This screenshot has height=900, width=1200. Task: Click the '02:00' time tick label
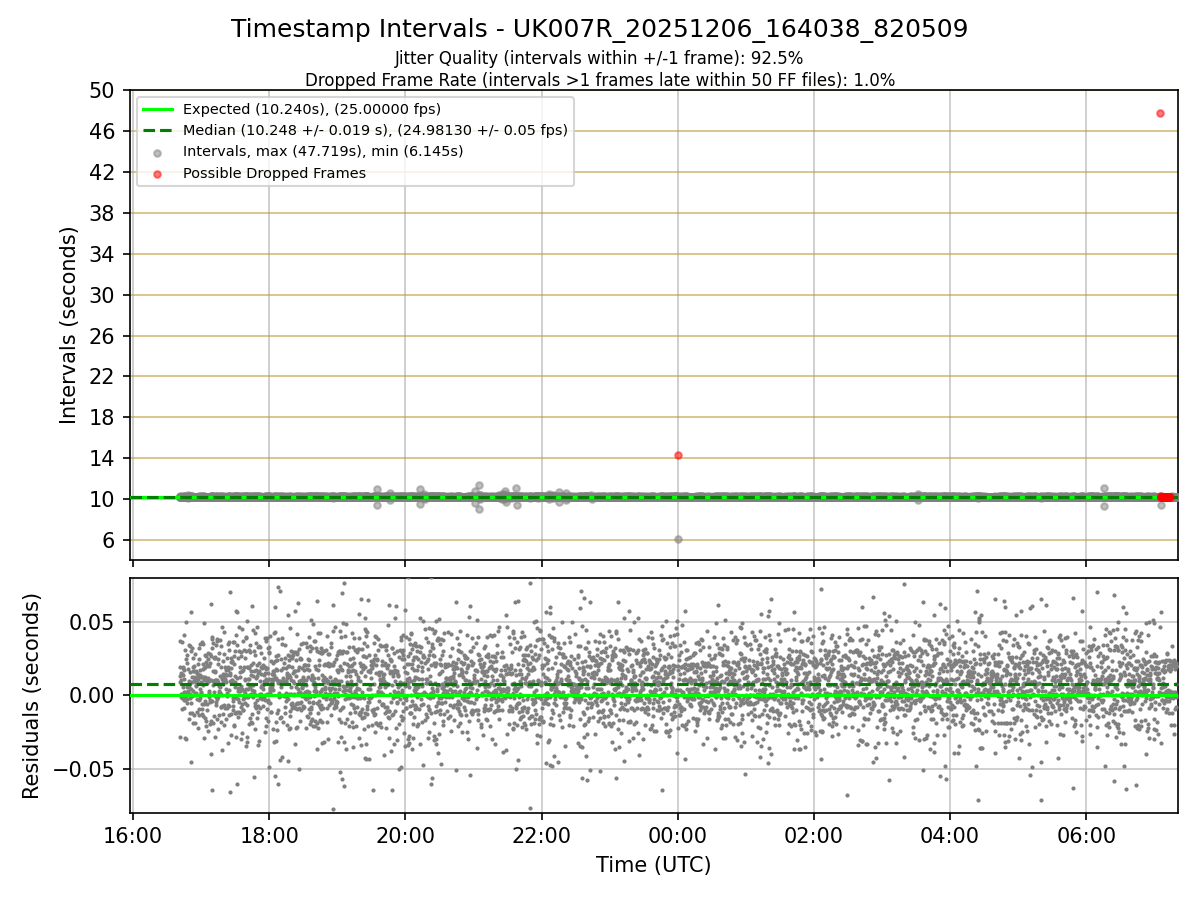(814, 834)
